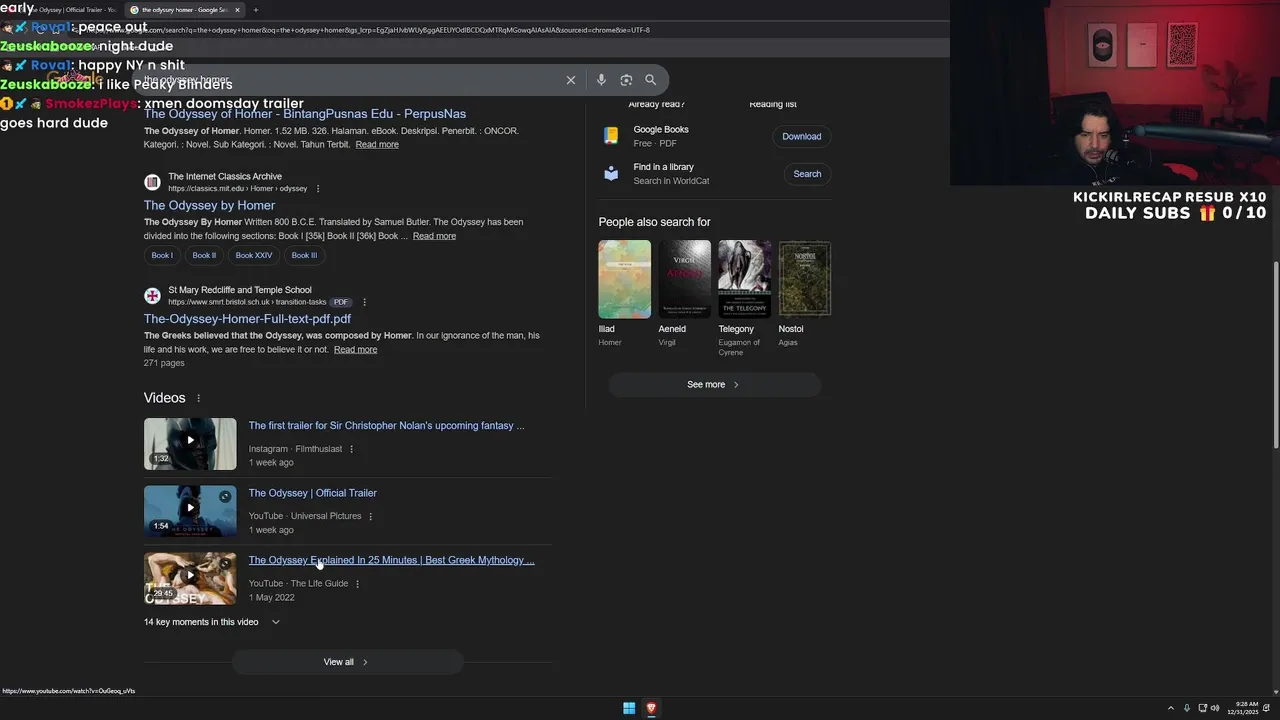Click the Book XXIV chip
Screen dimensions: 1280x720
pos(254,255)
